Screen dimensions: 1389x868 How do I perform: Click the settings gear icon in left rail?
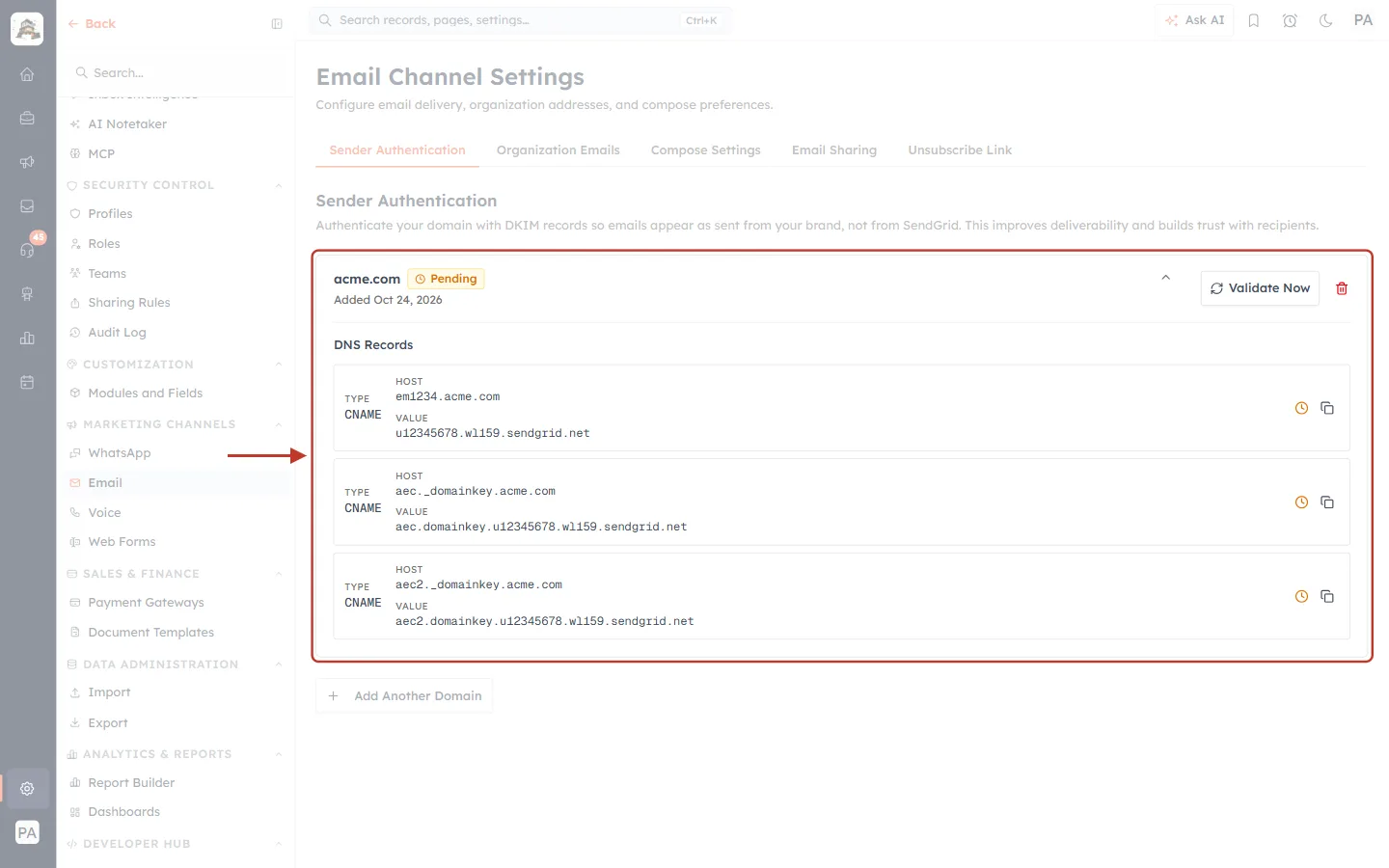[x=27, y=789]
